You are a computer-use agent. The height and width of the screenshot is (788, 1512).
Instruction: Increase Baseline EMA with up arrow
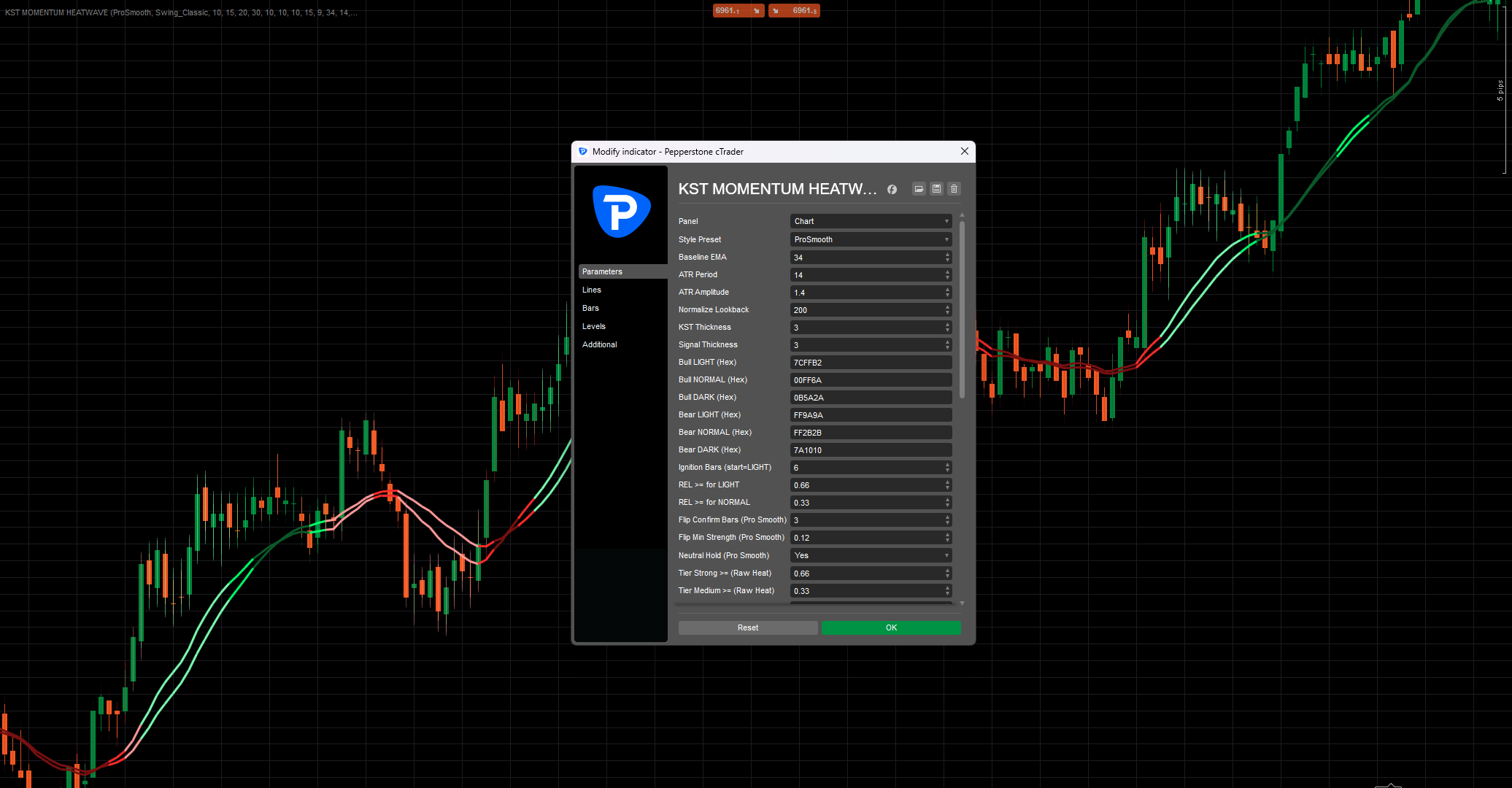coord(947,255)
